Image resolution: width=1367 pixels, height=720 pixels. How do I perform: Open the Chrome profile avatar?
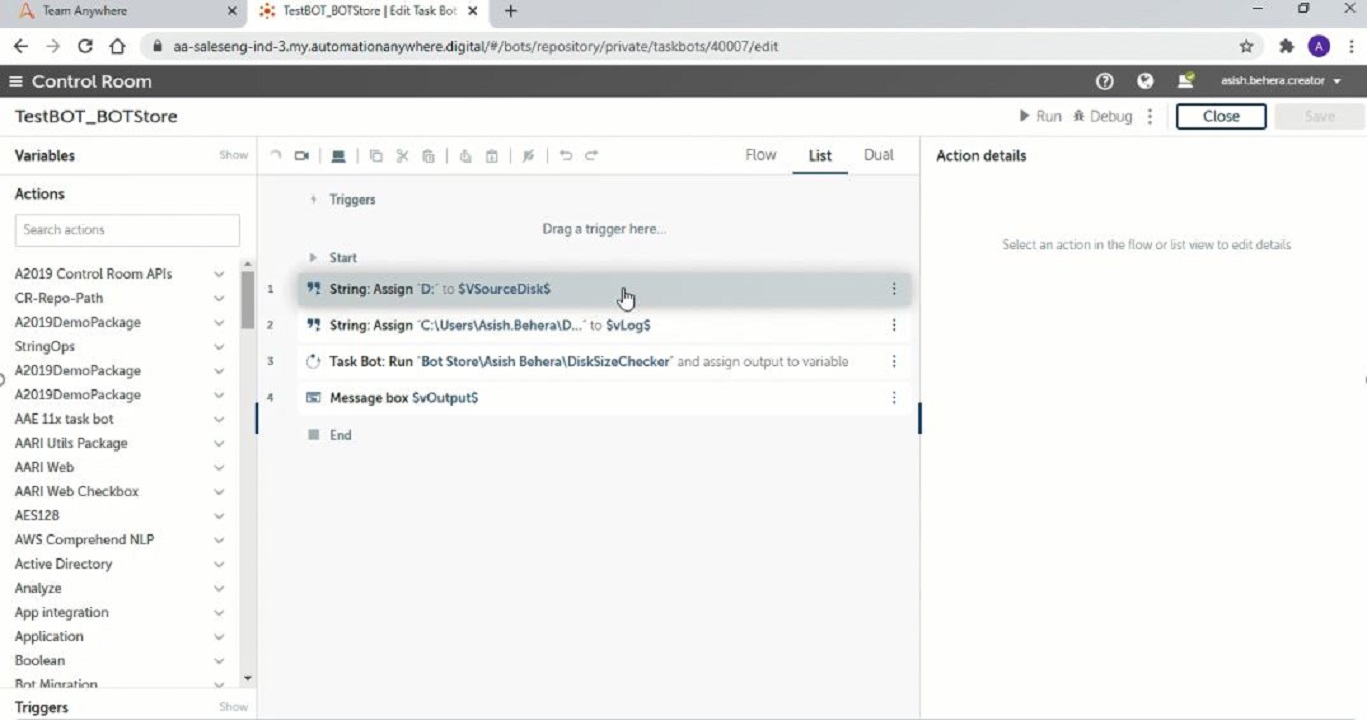click(1319, 46)
